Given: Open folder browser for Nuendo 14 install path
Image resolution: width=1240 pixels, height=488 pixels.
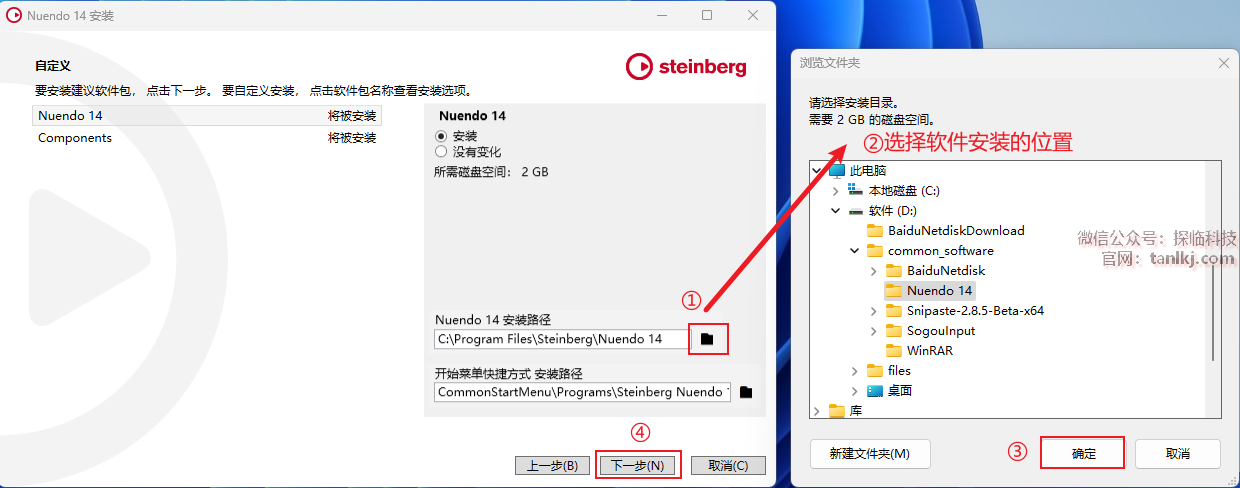Looking at the screenshot, I should point(707,339).
